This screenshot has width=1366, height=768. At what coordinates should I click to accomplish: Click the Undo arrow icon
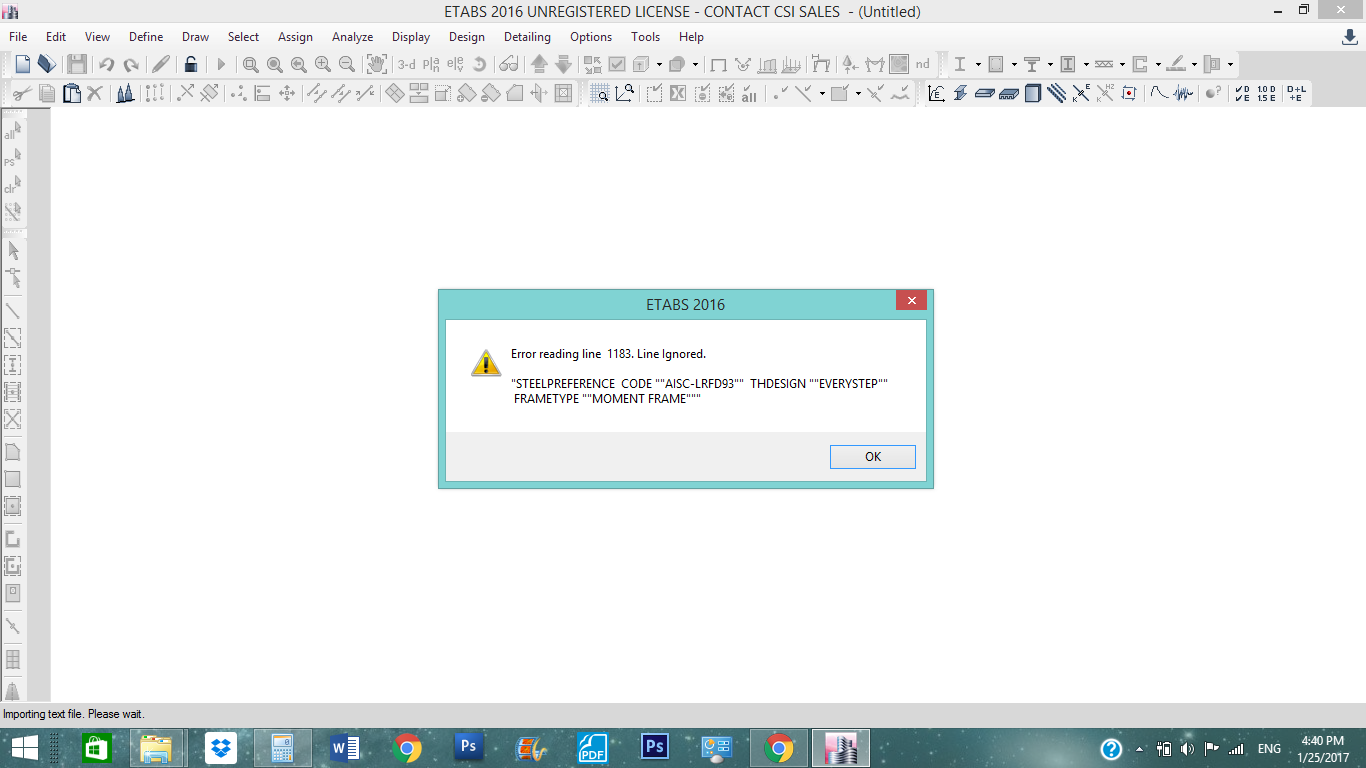[107, 64]
